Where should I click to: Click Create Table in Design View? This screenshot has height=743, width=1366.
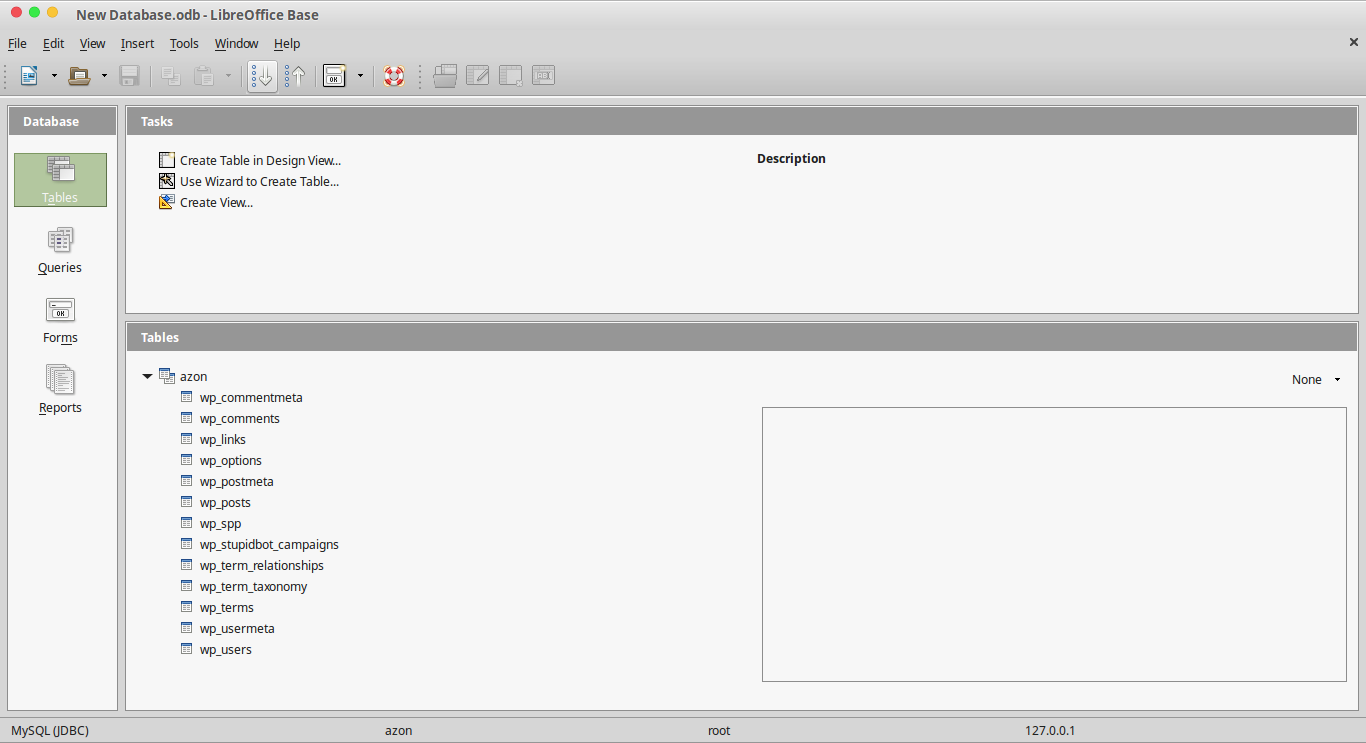coord(260,160)
